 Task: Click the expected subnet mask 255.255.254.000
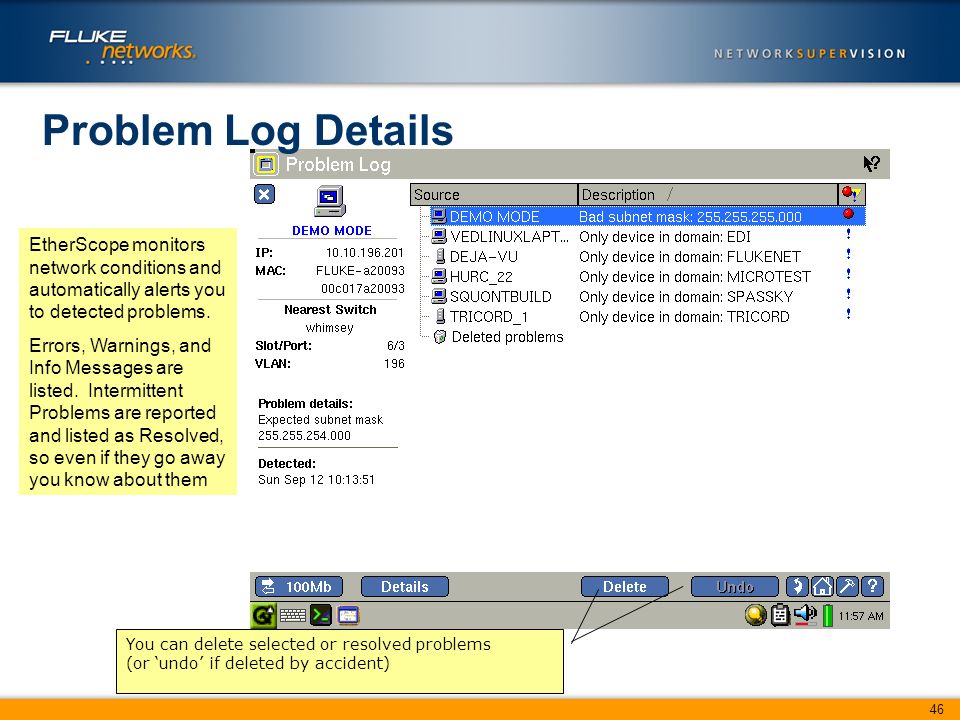(x=304, y=435)
